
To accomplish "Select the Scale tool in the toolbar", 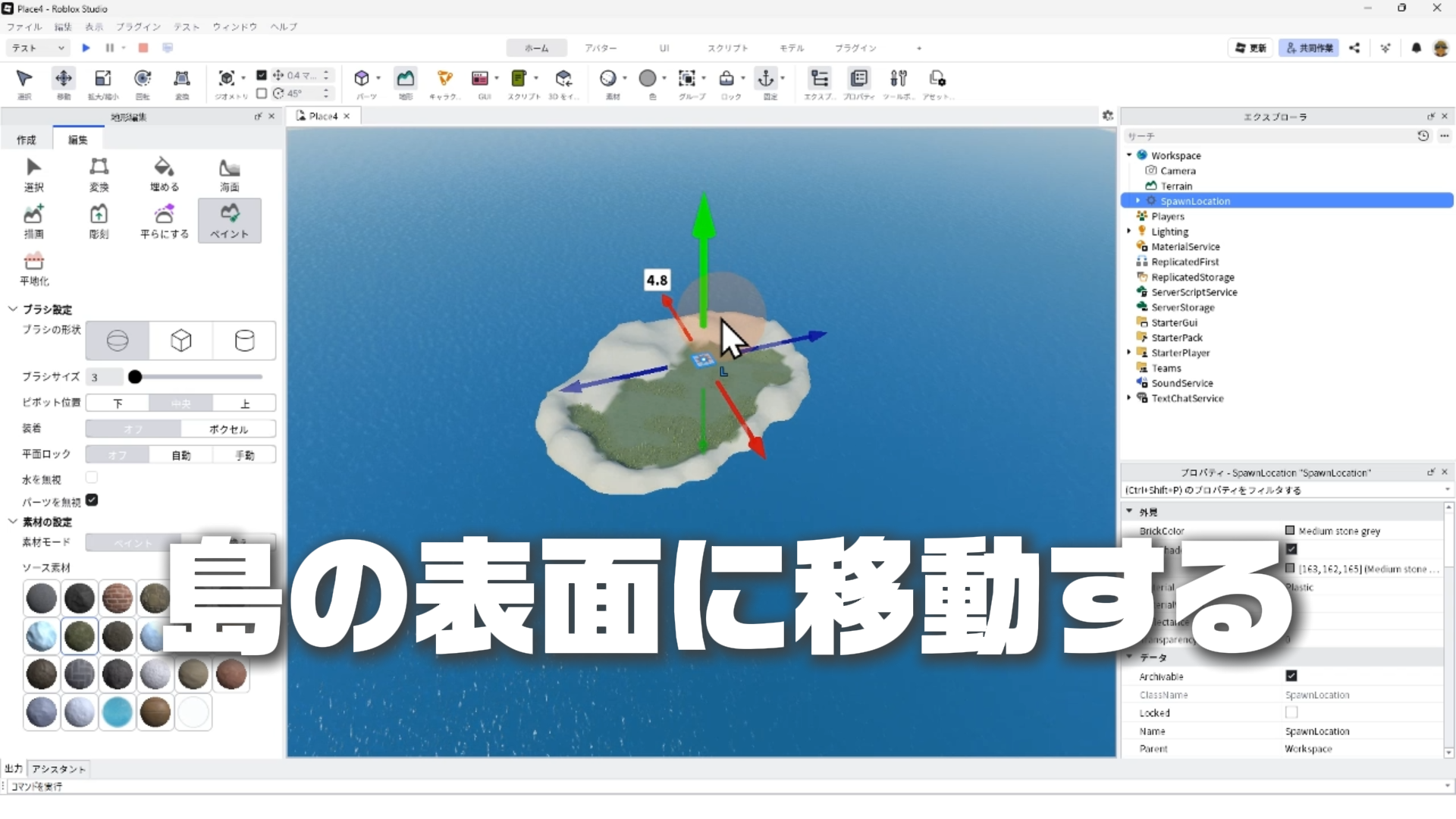I will pos(102,79).
